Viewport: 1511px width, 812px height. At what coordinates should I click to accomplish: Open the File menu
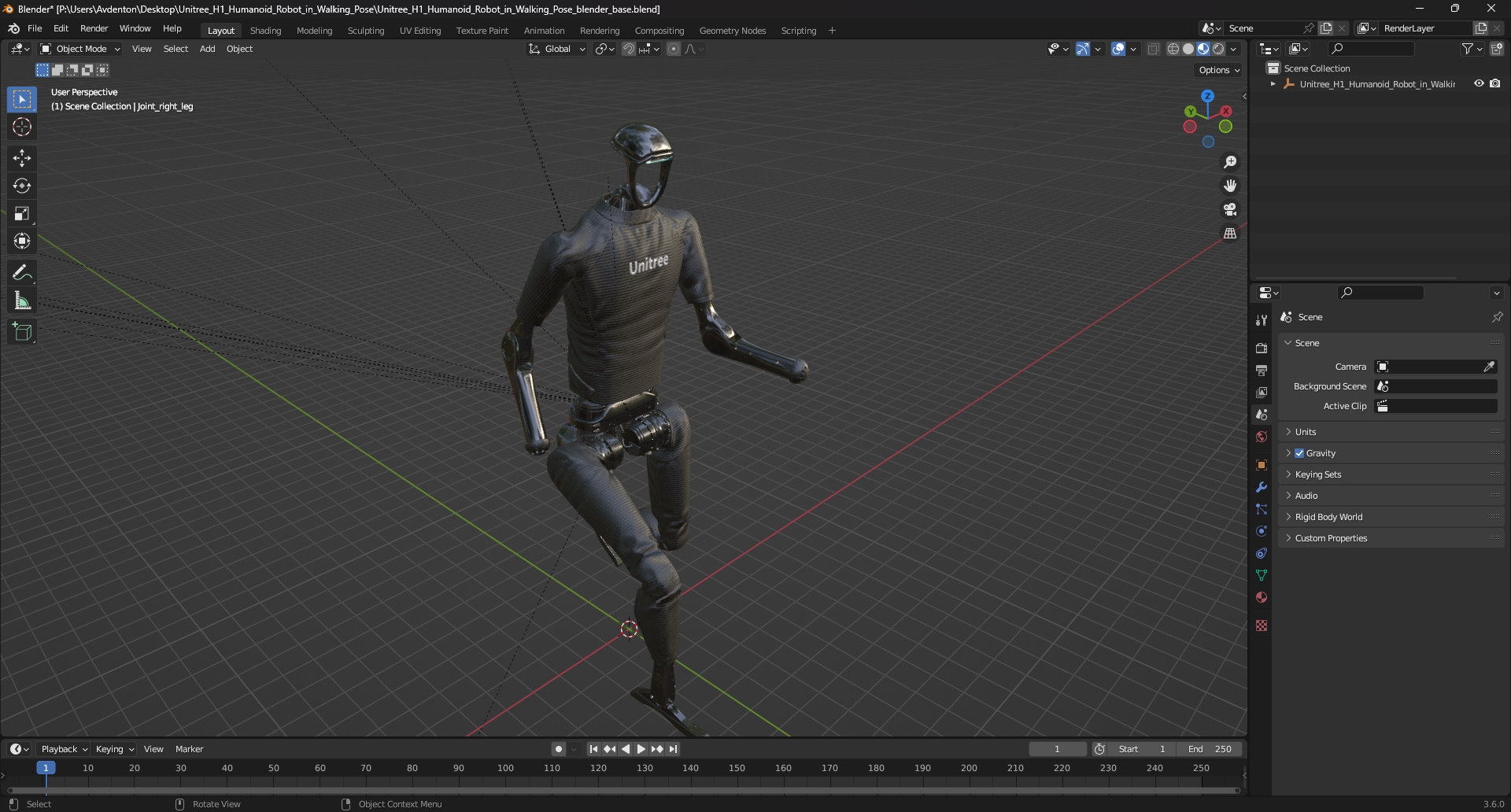[35, 28]
